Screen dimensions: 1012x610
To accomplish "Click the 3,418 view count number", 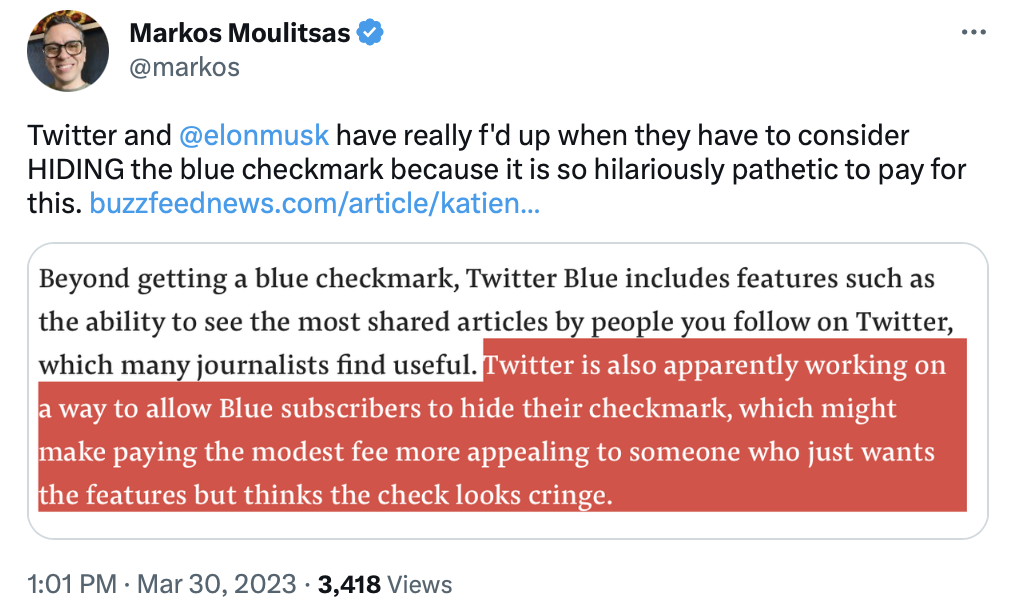I will pyautogui.click(x=348, y=584).
